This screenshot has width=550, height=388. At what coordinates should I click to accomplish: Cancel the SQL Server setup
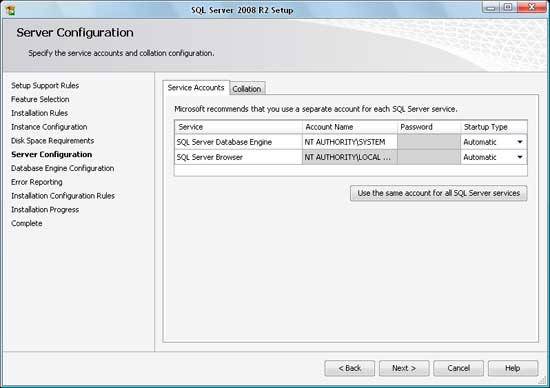[x=458, y=368]
